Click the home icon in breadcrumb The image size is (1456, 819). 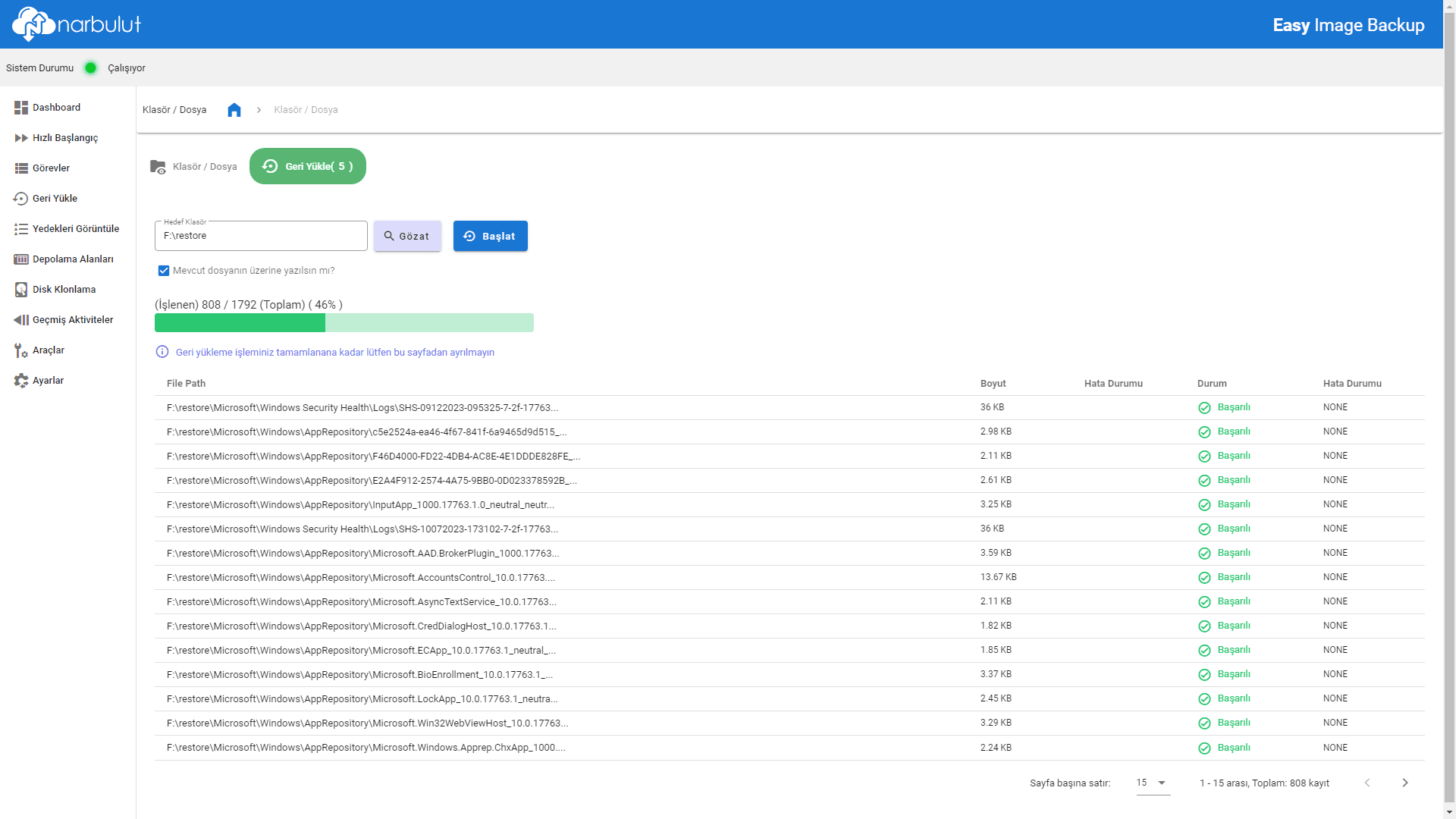click(x=234, y=110)
